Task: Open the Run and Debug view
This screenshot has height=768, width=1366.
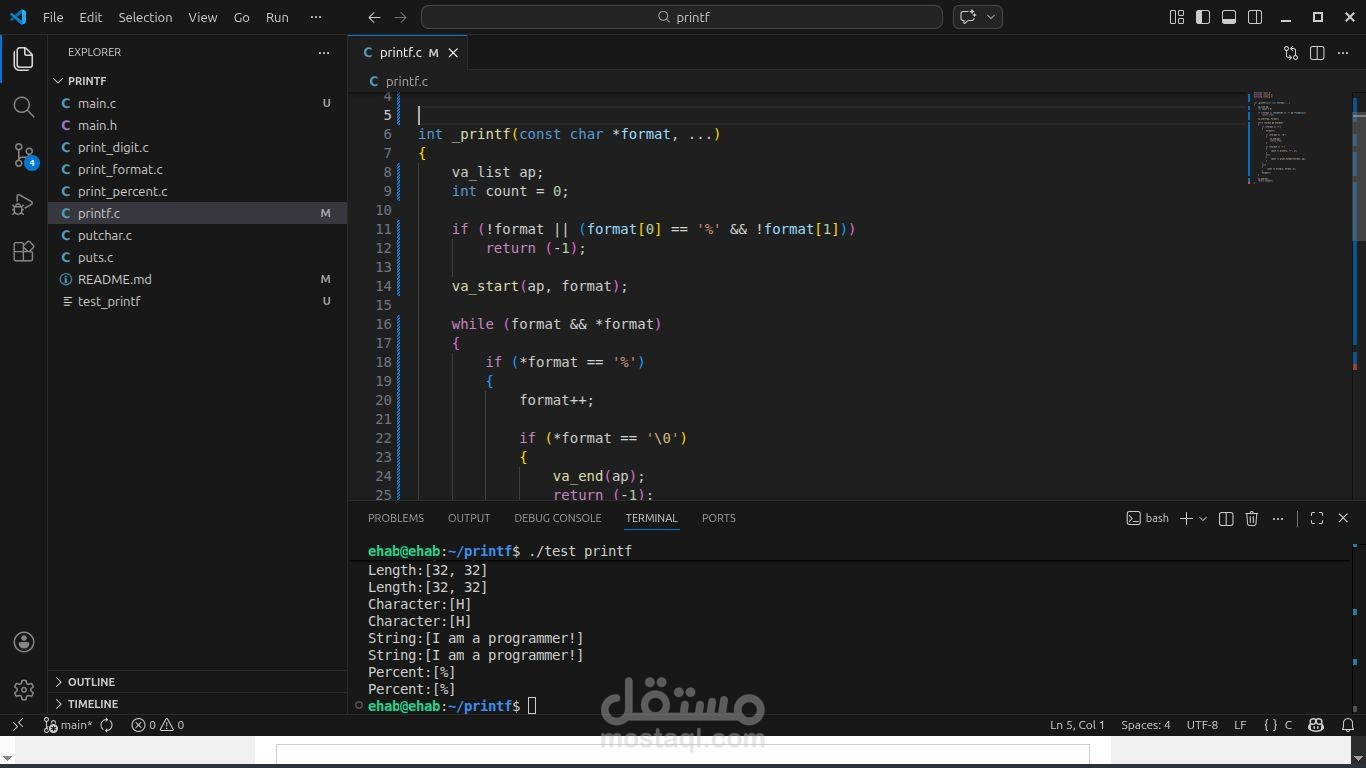Action: click(24, 204)
